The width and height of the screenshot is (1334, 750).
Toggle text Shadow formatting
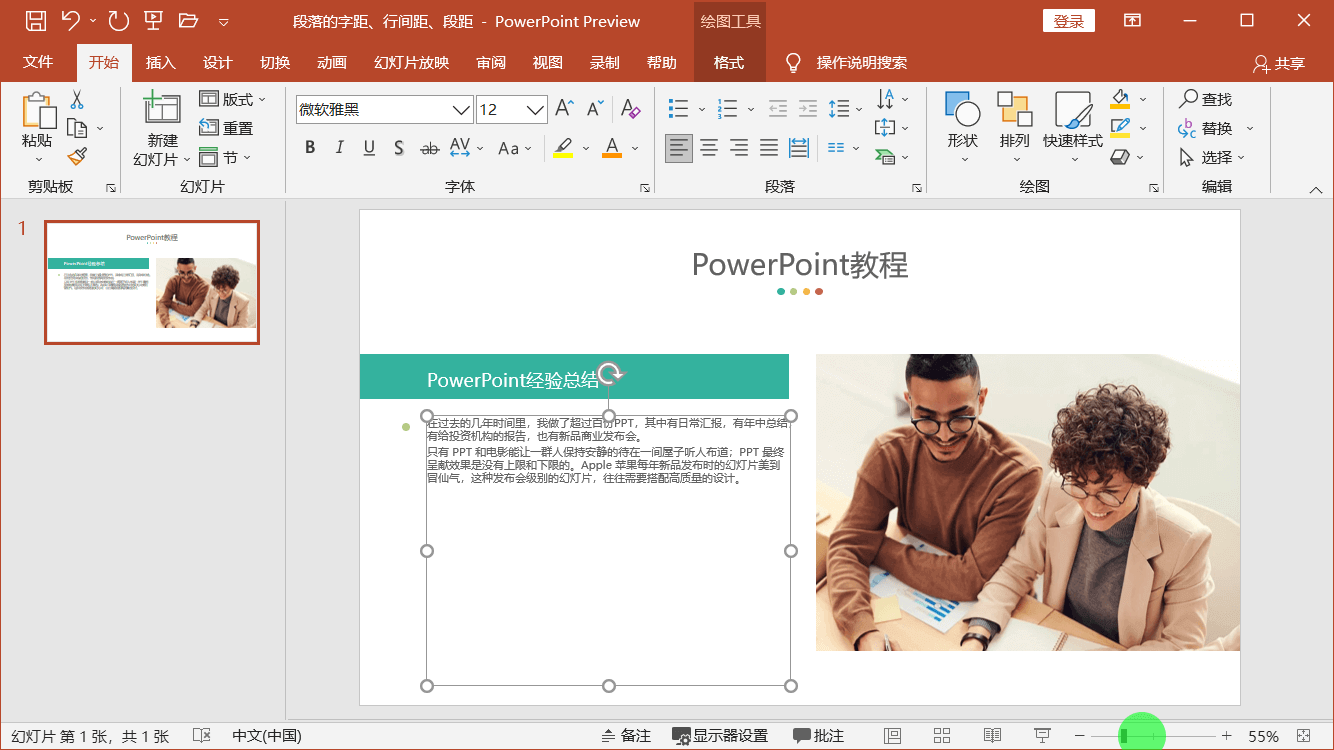point(398,148)
